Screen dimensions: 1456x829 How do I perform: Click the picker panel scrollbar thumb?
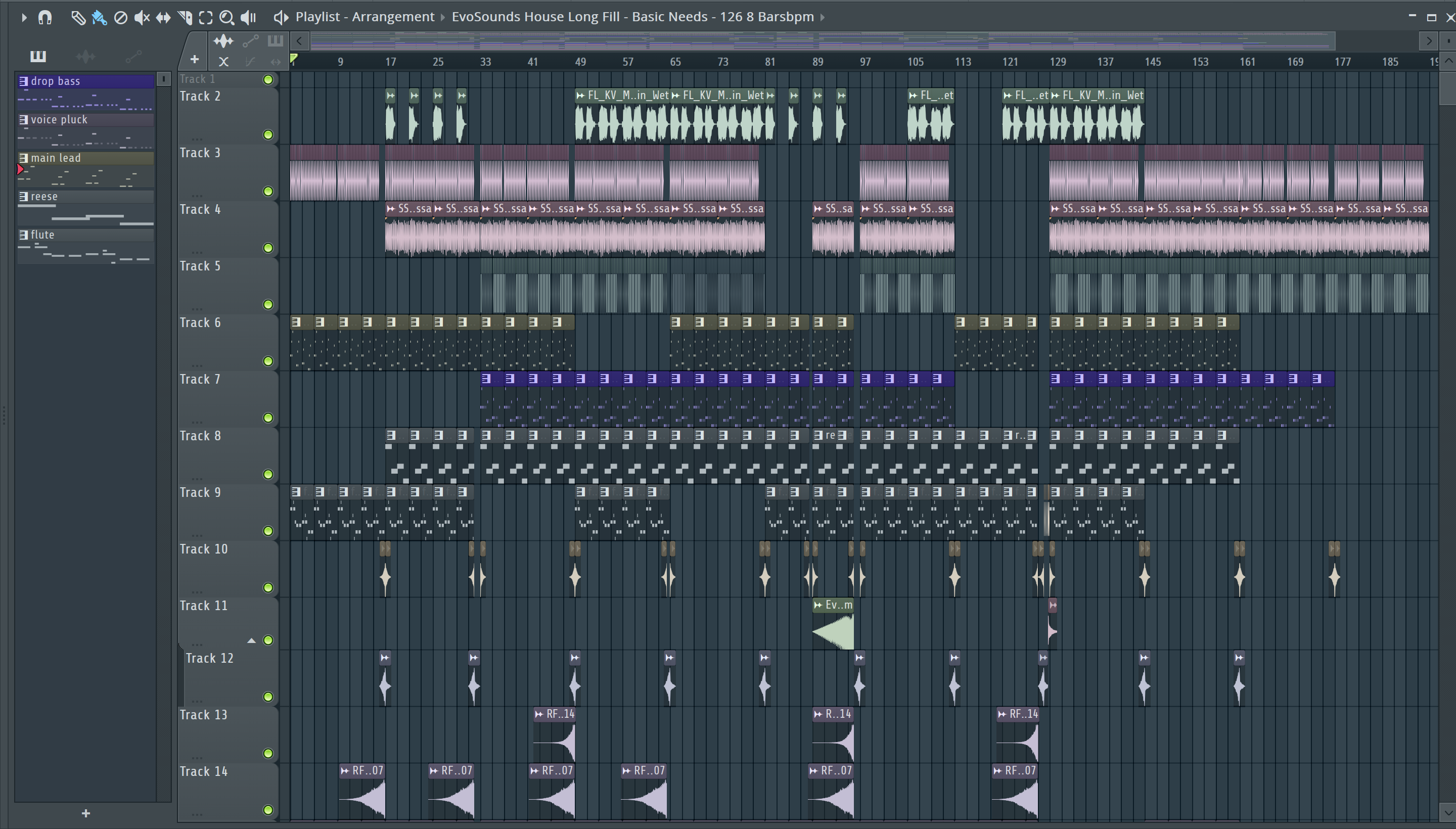pos(163,79)
